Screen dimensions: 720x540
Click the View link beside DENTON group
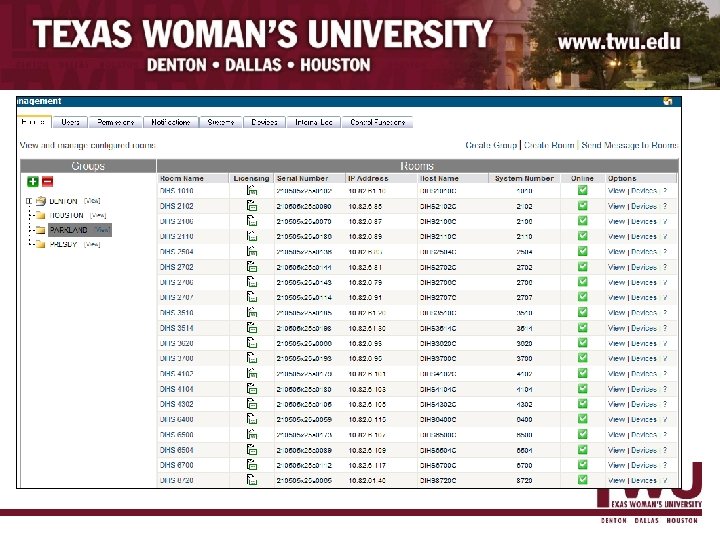click(x=92, y=201)
